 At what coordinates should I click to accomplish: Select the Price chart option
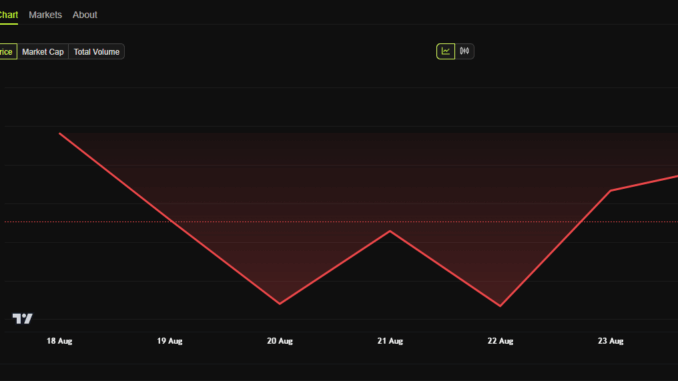point(8,51)
